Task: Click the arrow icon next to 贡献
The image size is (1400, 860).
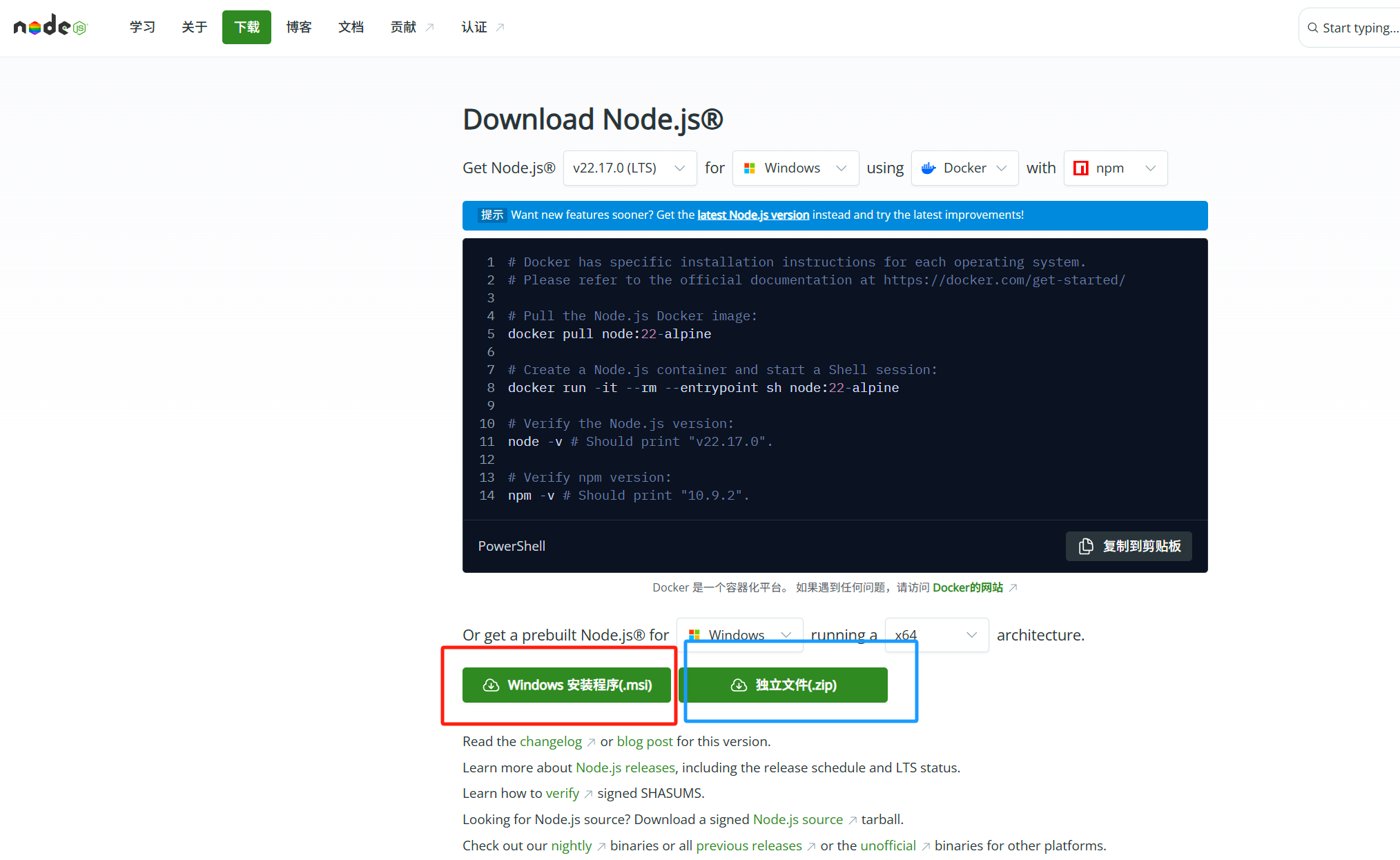Action: click(429, 27)
